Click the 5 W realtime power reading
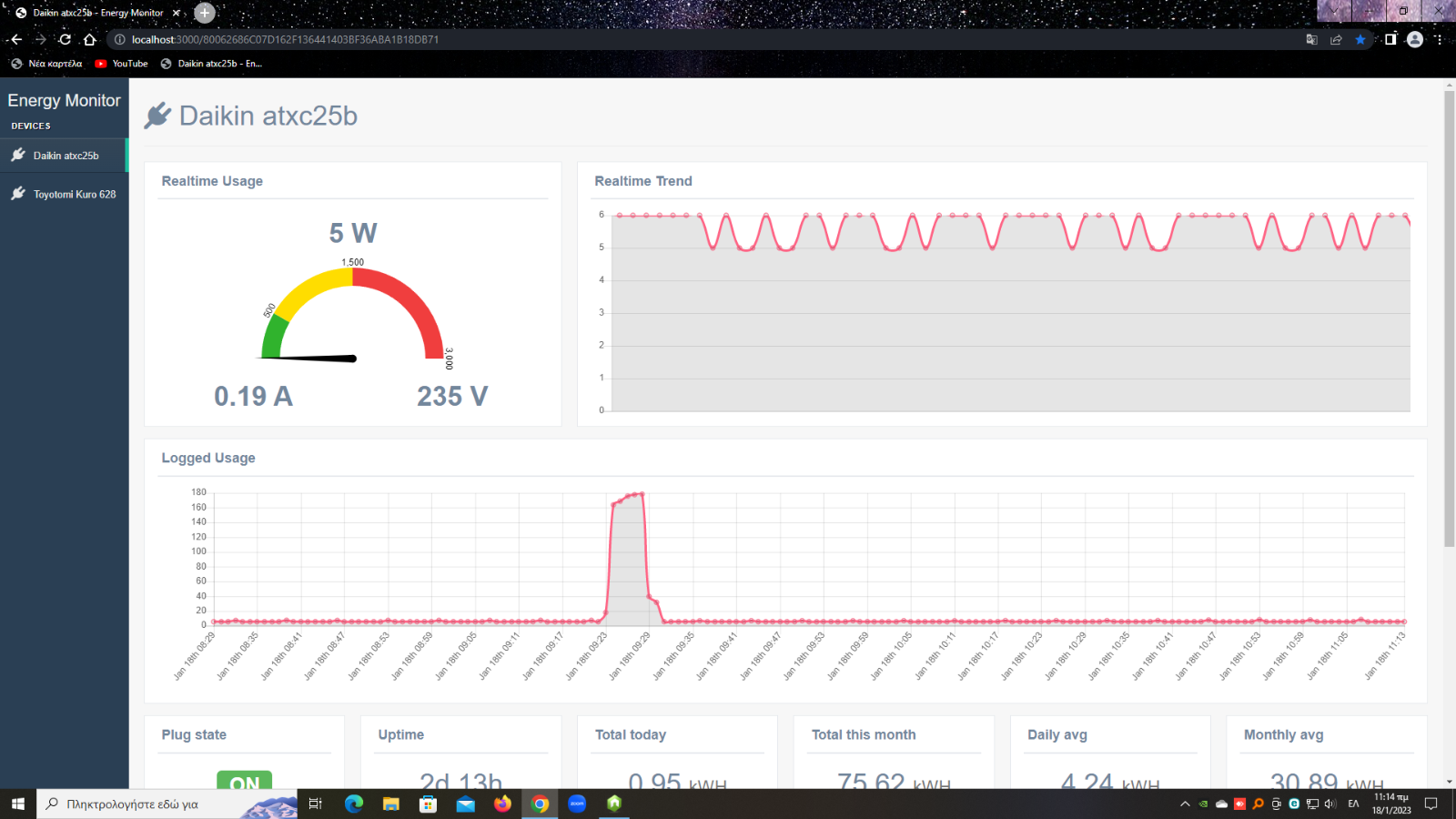This screenshot has height=819, width=1456. (x=353, y=234)
